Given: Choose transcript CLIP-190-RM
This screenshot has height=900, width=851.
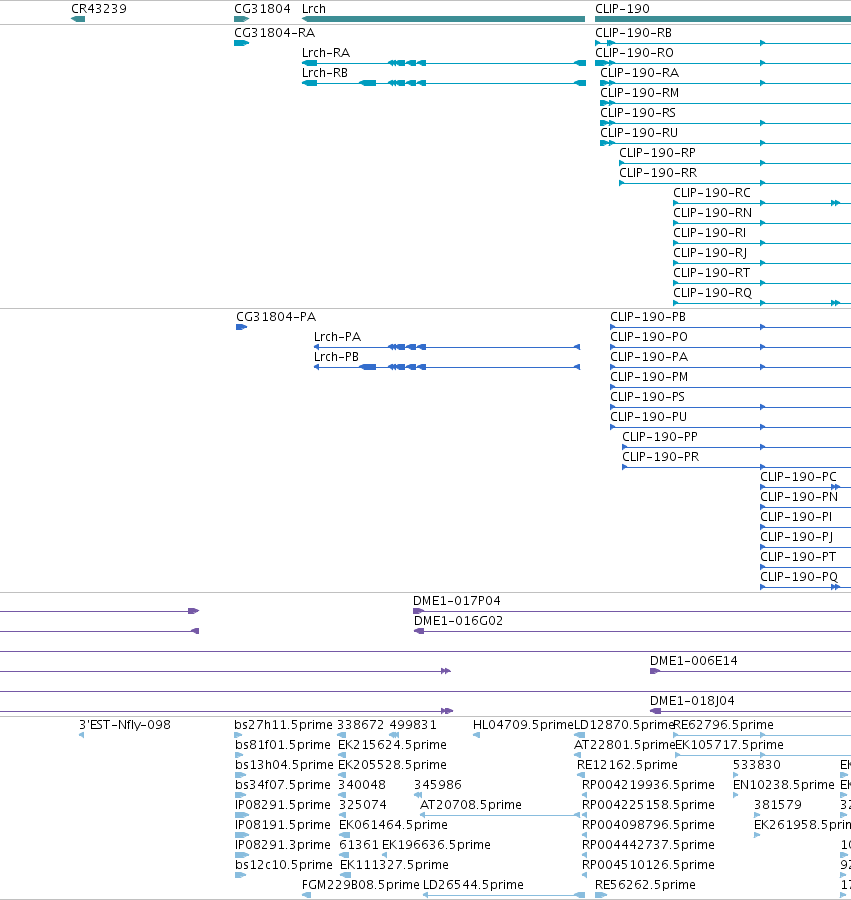Looking at the screenshot, I should pos(639,93).
